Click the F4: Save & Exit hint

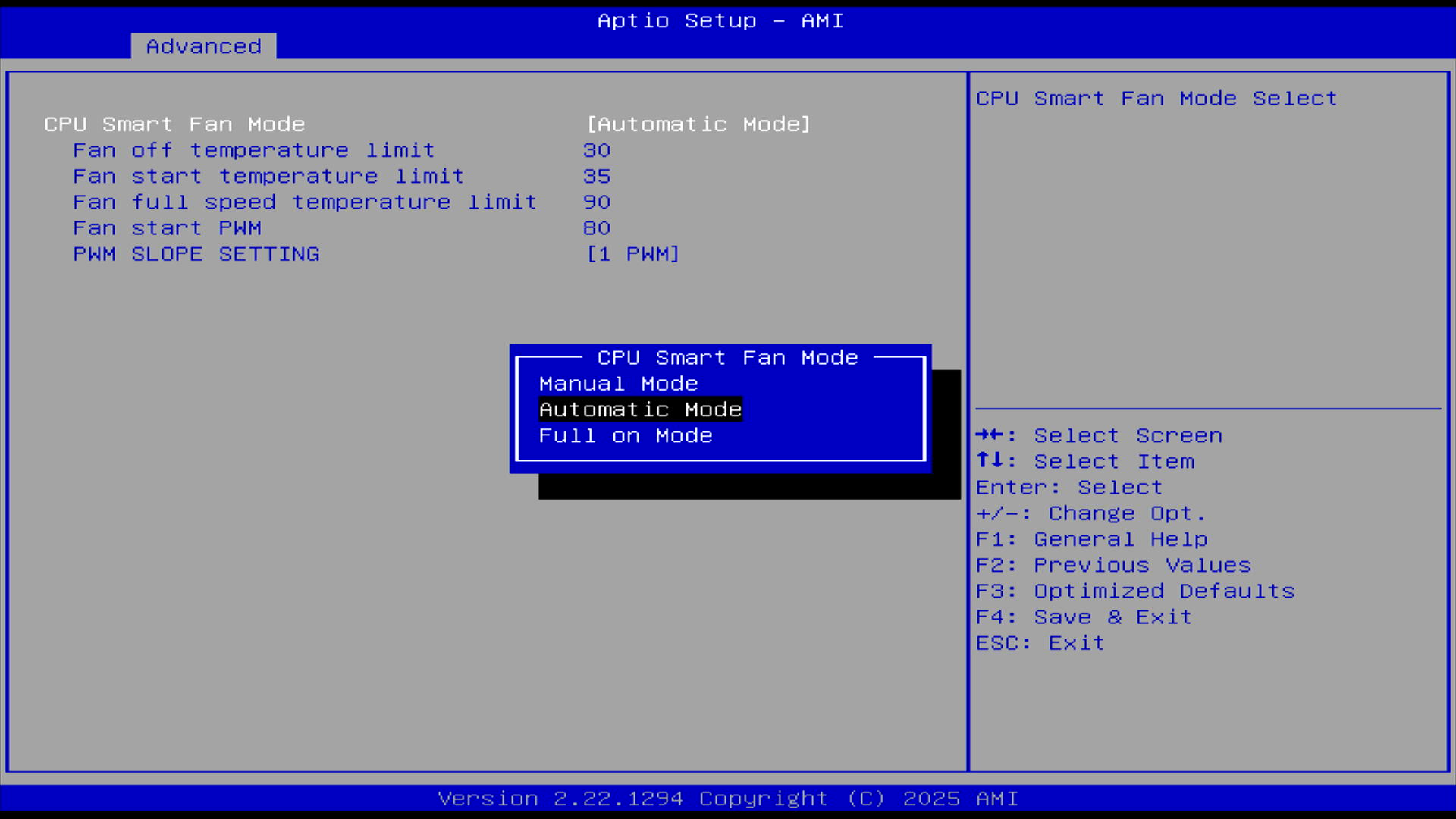1084,617
